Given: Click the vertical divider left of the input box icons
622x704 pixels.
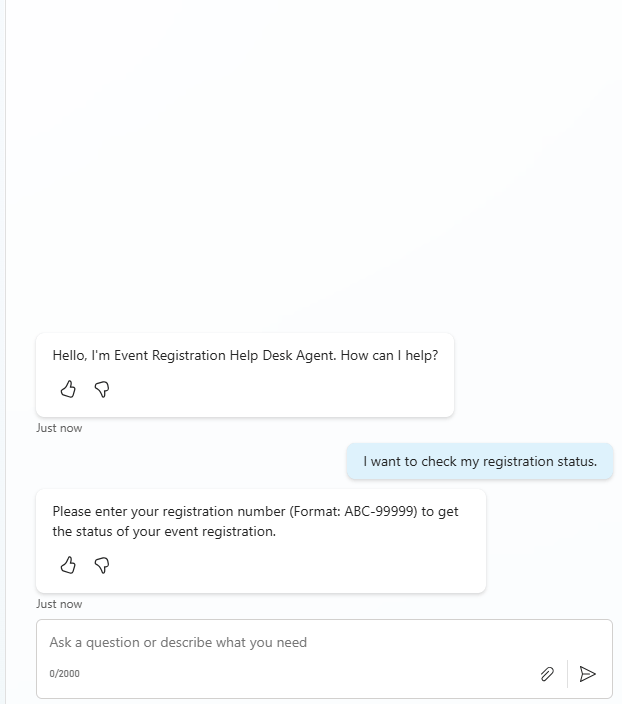Looking at the screenshot, I should click(567, 674).
